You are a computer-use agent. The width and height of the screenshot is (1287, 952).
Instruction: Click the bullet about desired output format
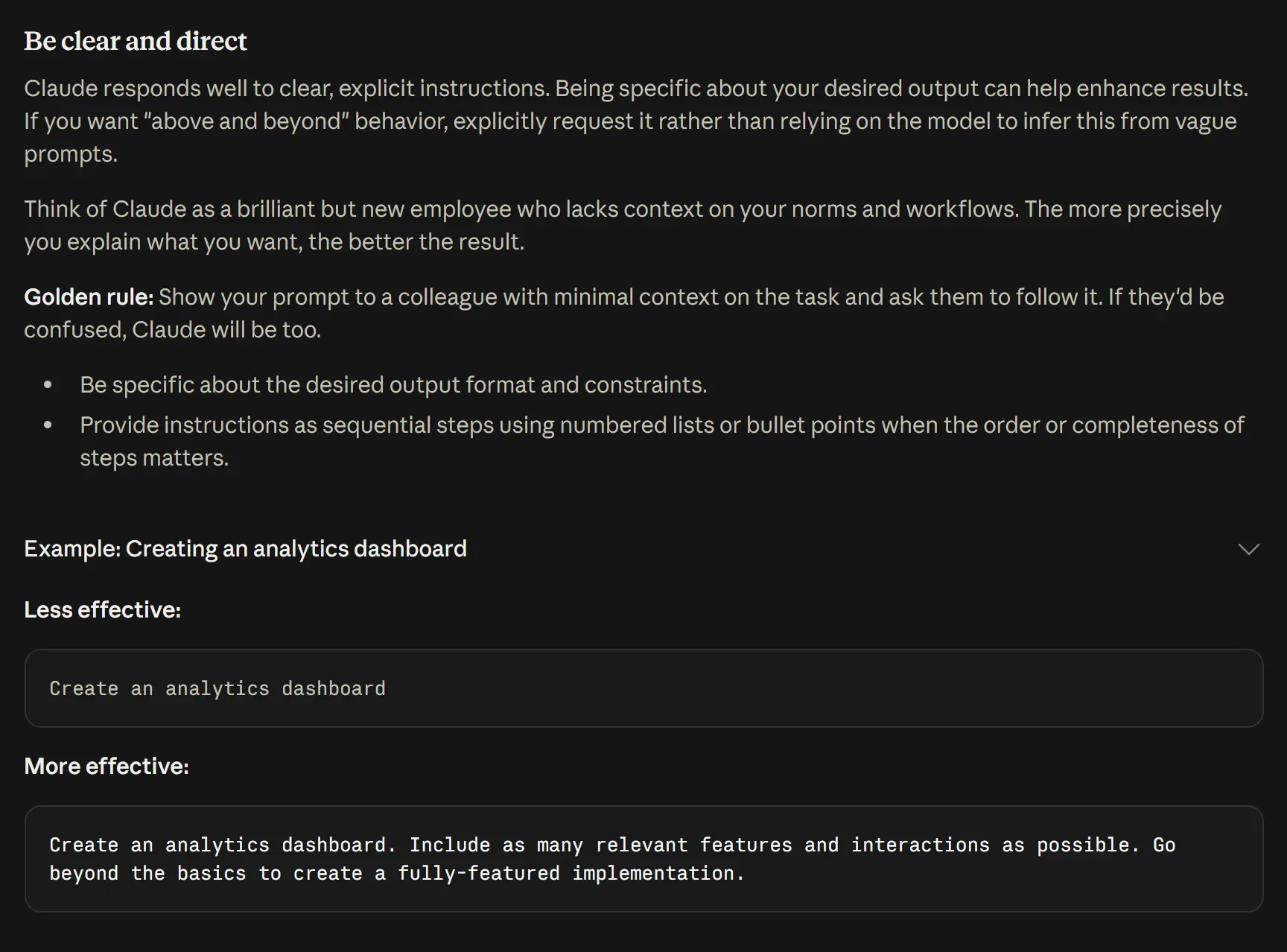click(393, 385)
